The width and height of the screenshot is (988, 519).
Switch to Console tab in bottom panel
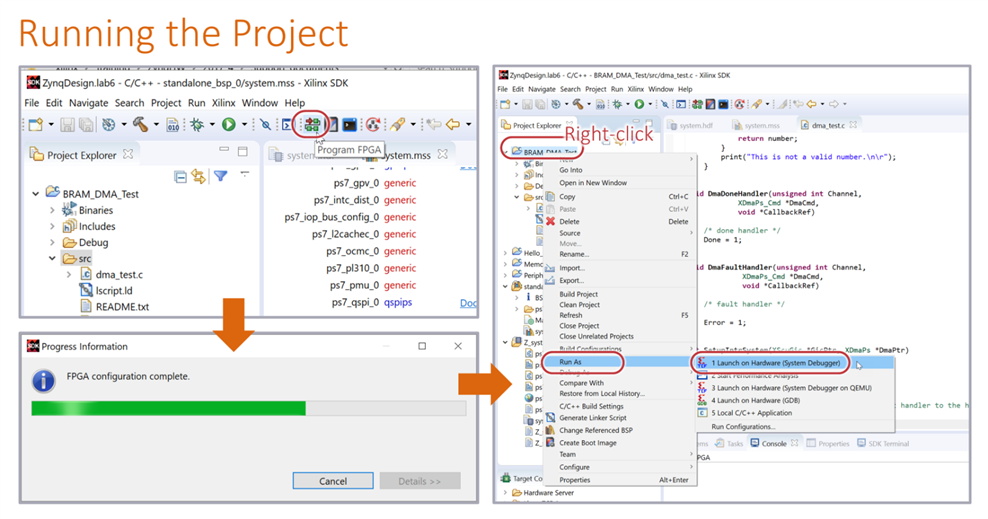click(774, 443)
